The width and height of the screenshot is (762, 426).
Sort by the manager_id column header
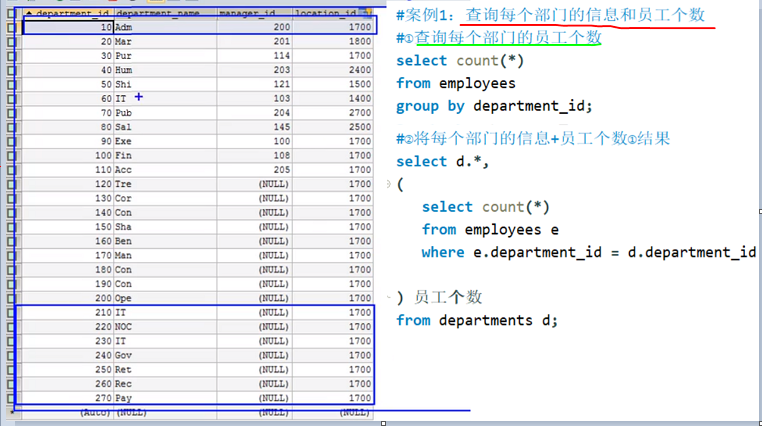click(x=255, y=13)
